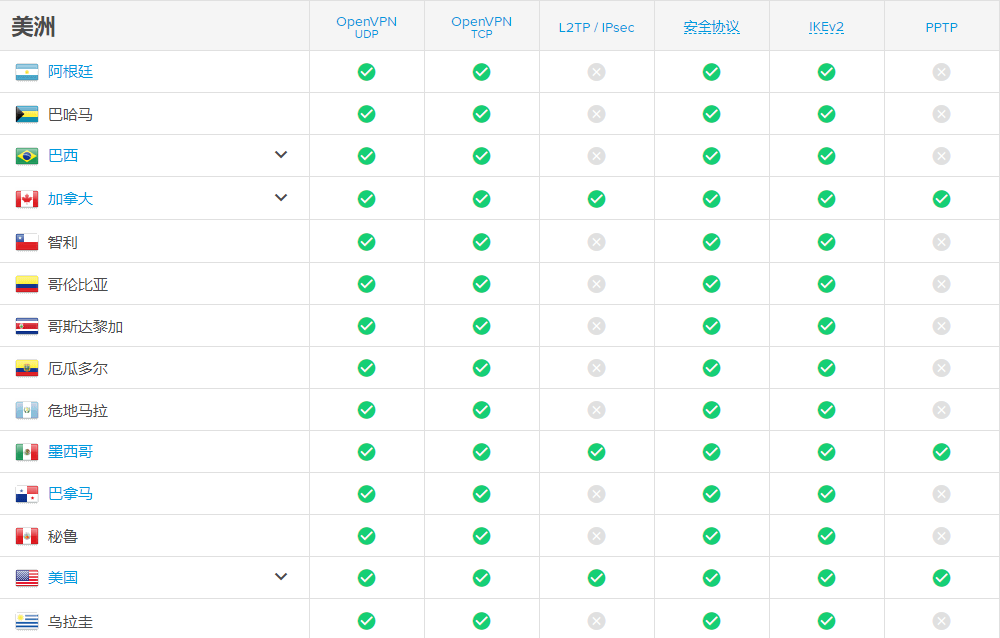Open the 巴拿马 country link
Viewport: 1000px width, 638px height.
(x=70, y=494)
